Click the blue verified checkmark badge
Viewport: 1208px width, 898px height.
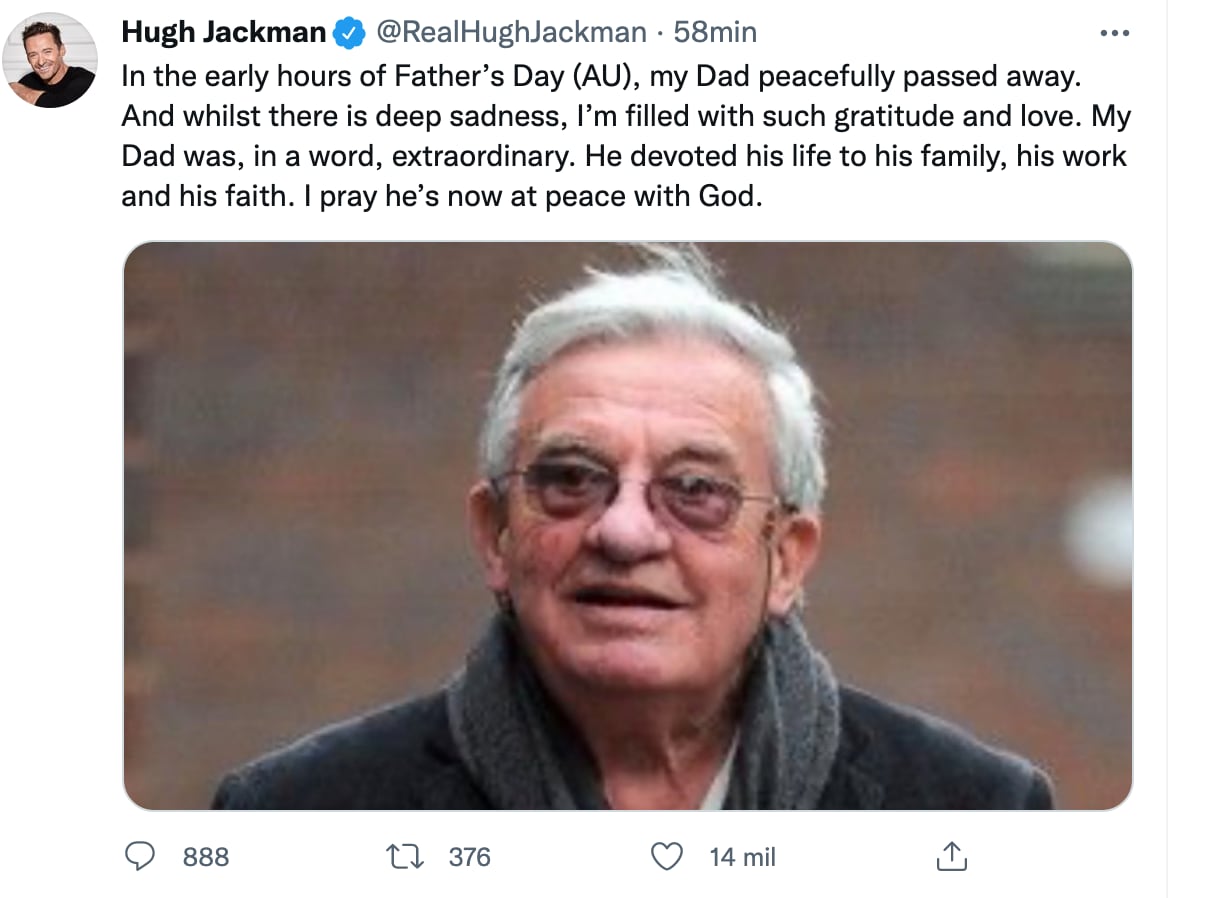pyautogui.click(x=347, y=31)
